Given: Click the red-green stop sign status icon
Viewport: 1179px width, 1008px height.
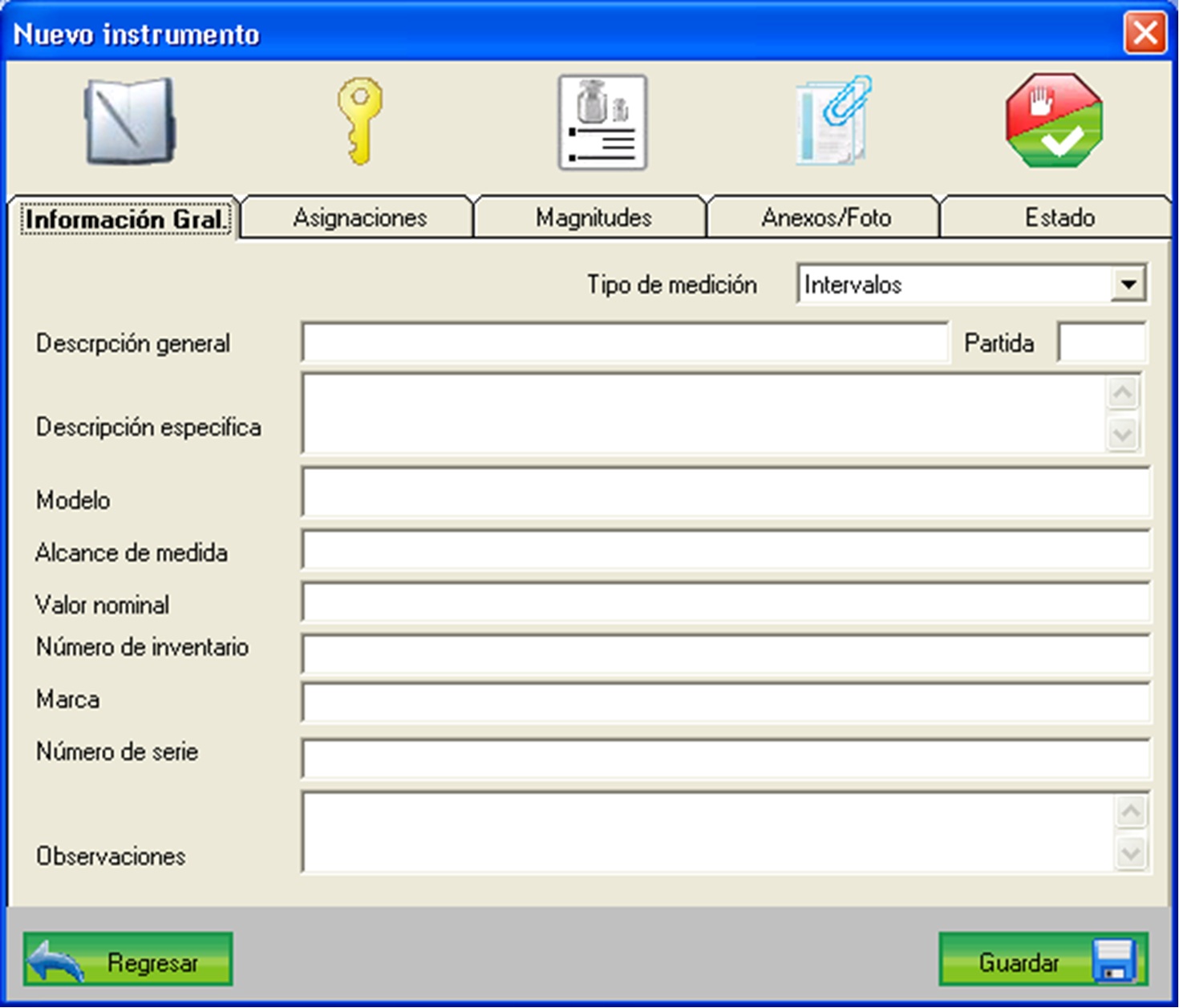Looking at the screenshot, I should 1054,121.
